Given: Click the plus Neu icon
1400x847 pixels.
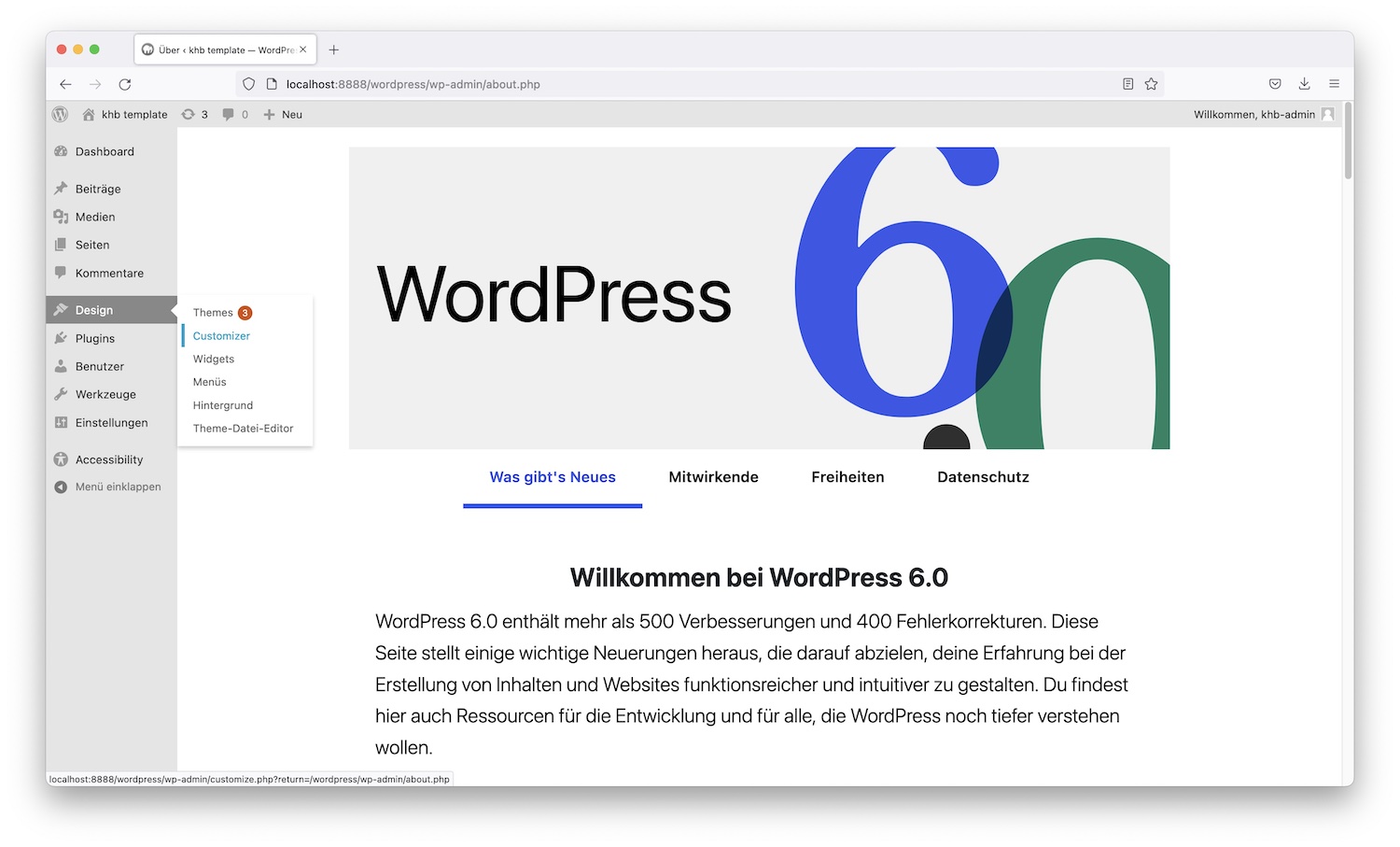Looking at the screenshot, I should tap(269, 114).
